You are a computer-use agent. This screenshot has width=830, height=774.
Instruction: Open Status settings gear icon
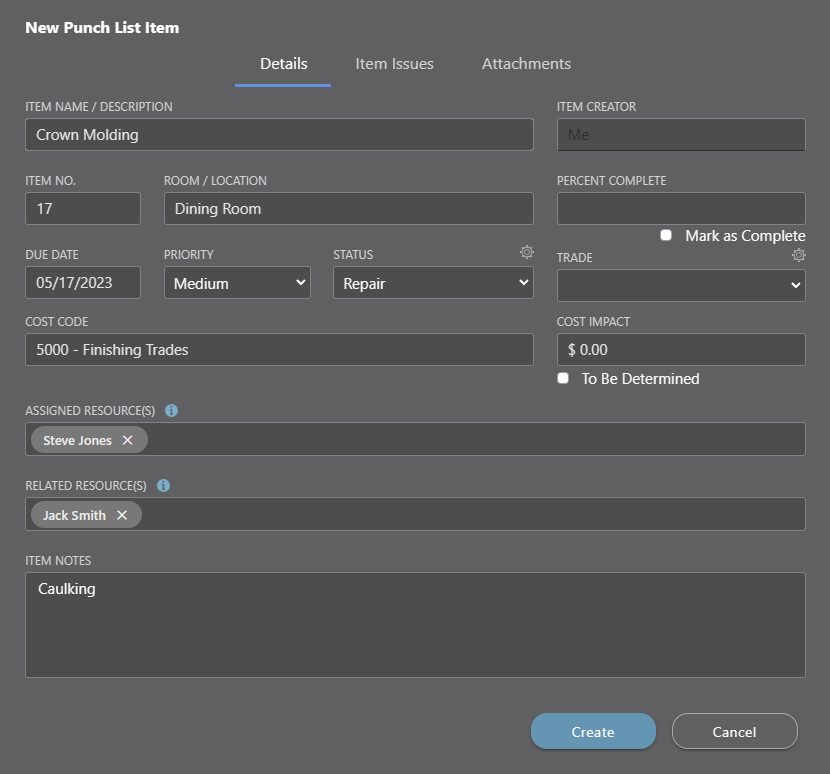[x=526, y=253]
